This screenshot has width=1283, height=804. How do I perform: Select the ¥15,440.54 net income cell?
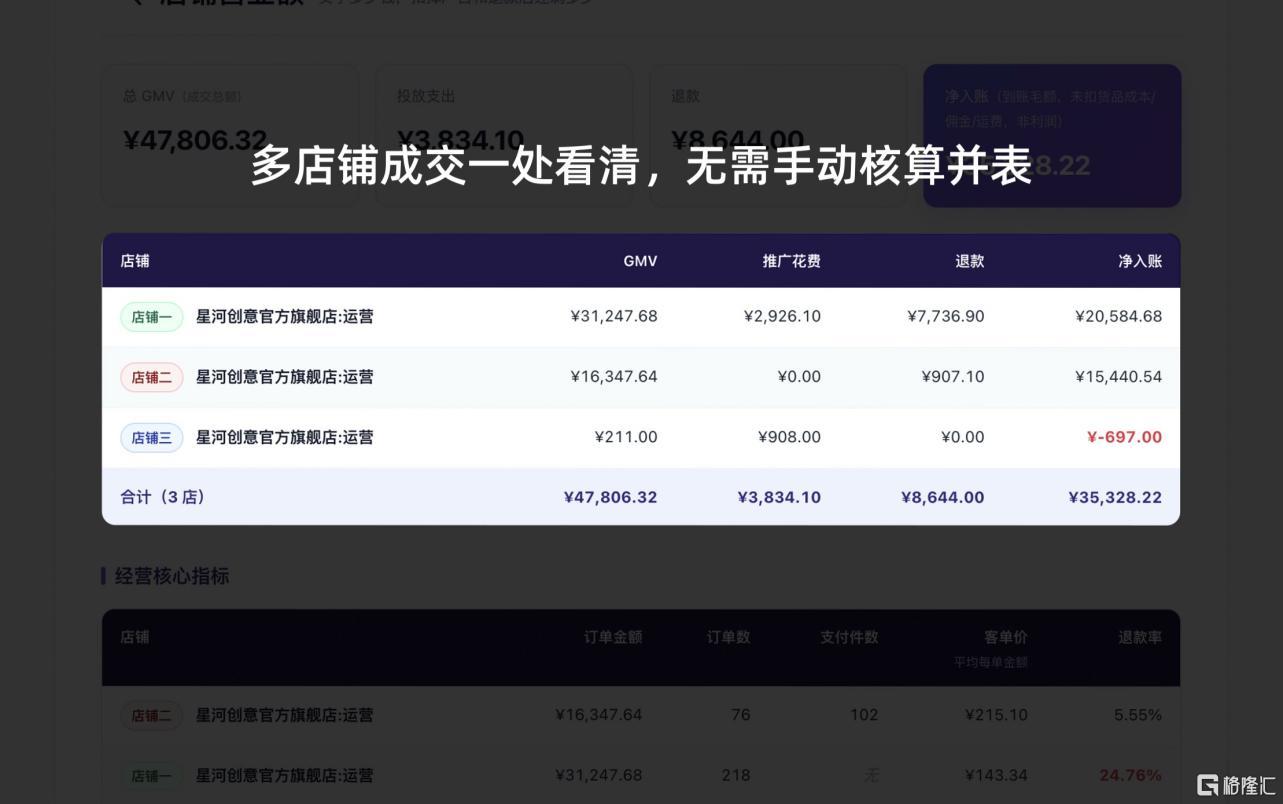coord(1118,376)
